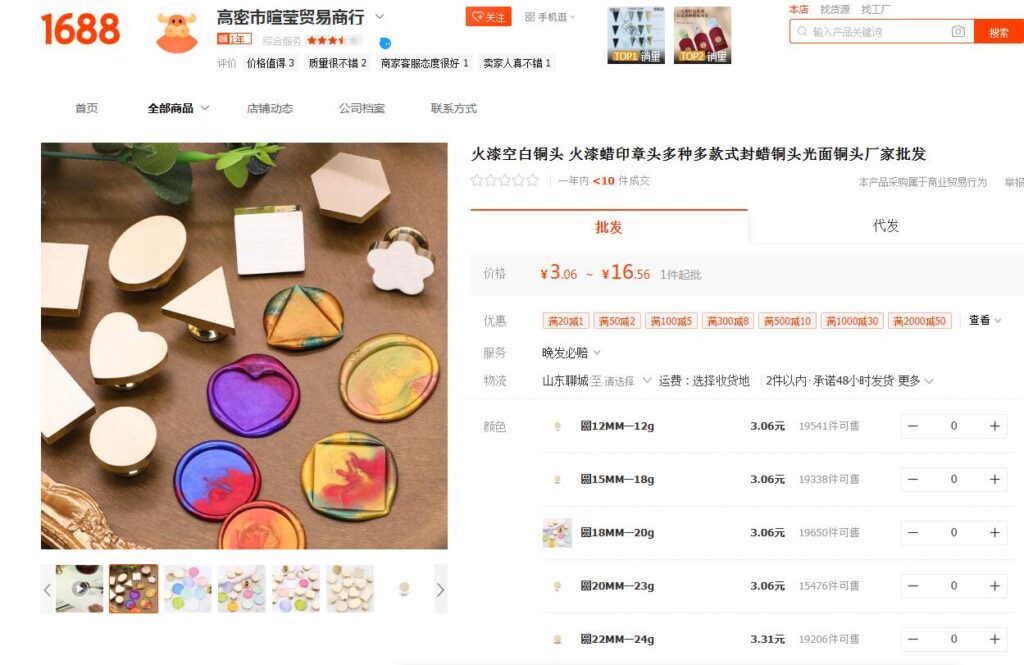Open the 晚发必赔 service dropdown
This screenshot has width=1024, height=665.
(x=571, y=353)
